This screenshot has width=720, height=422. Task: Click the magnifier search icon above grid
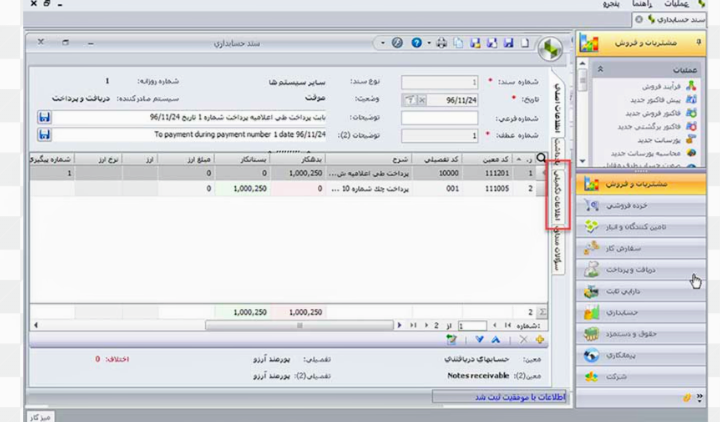coord(542,158)
